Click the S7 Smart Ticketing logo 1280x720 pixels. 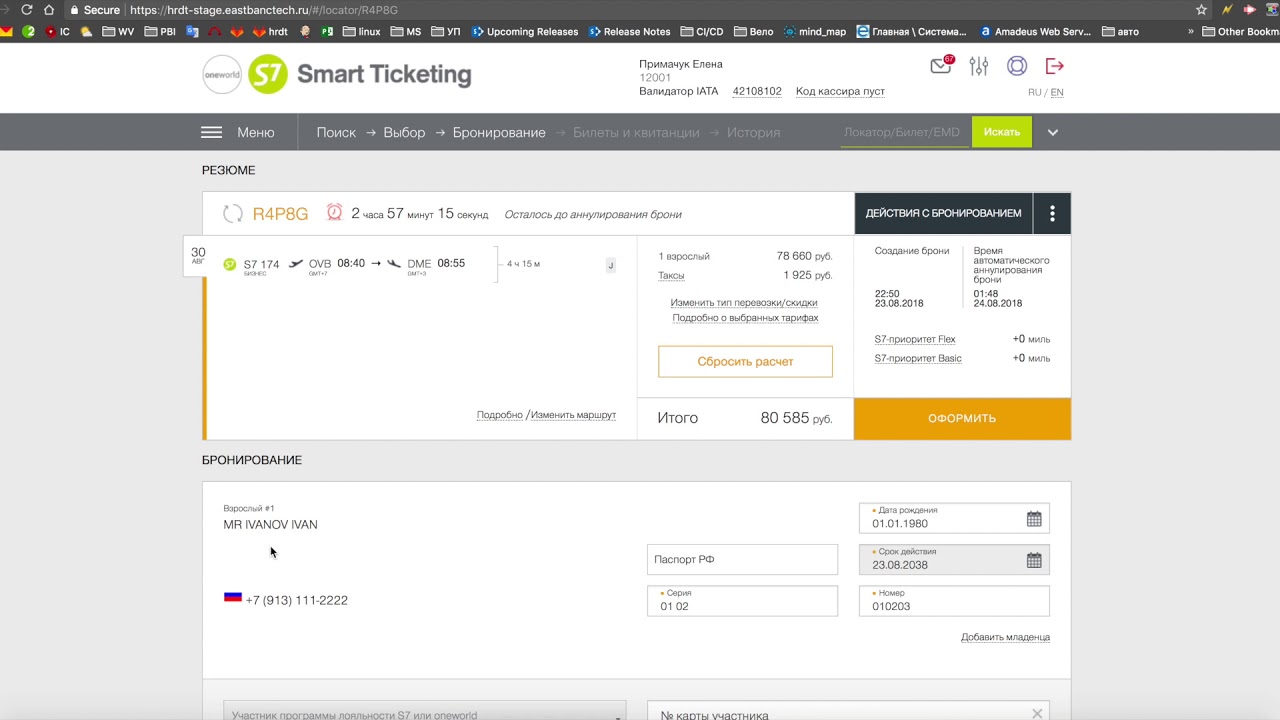coord(360,74)
